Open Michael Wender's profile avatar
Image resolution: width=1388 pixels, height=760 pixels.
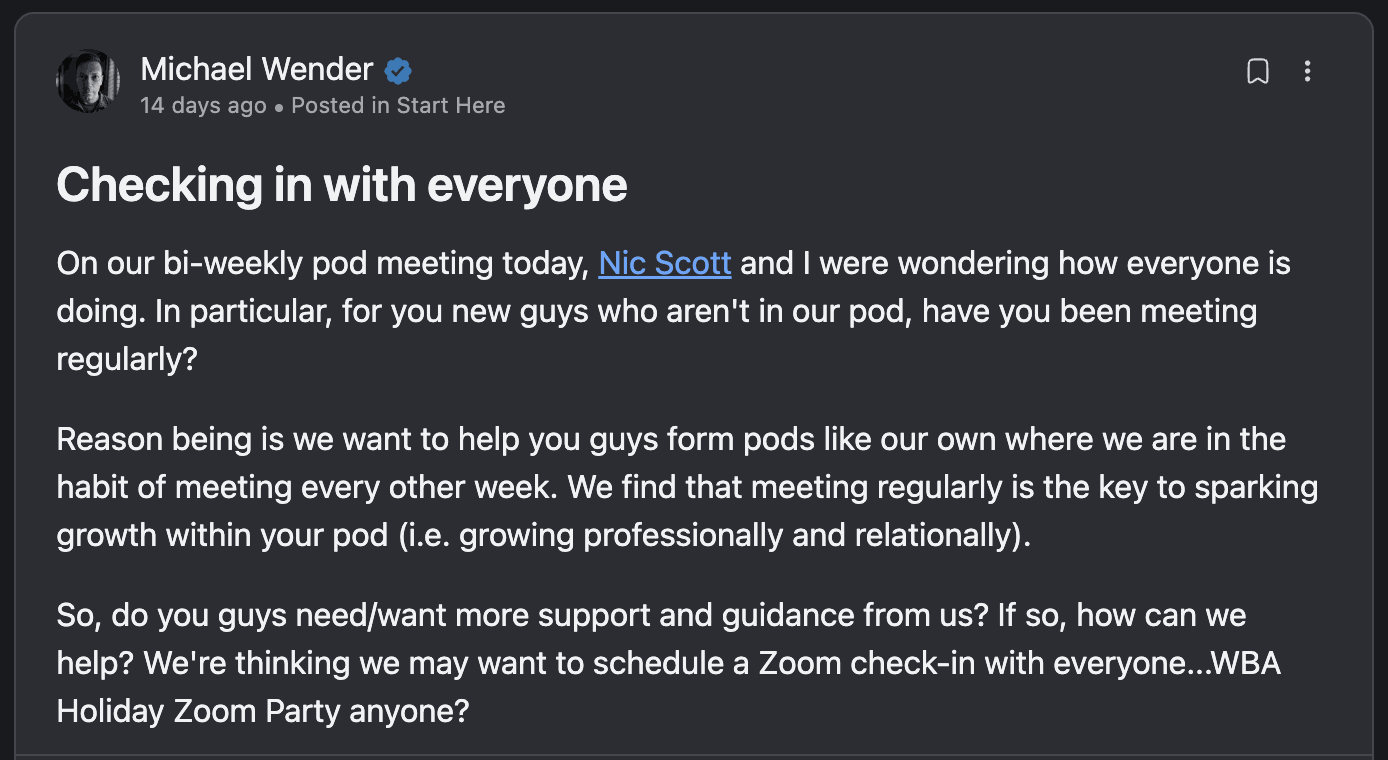point(88,81)
